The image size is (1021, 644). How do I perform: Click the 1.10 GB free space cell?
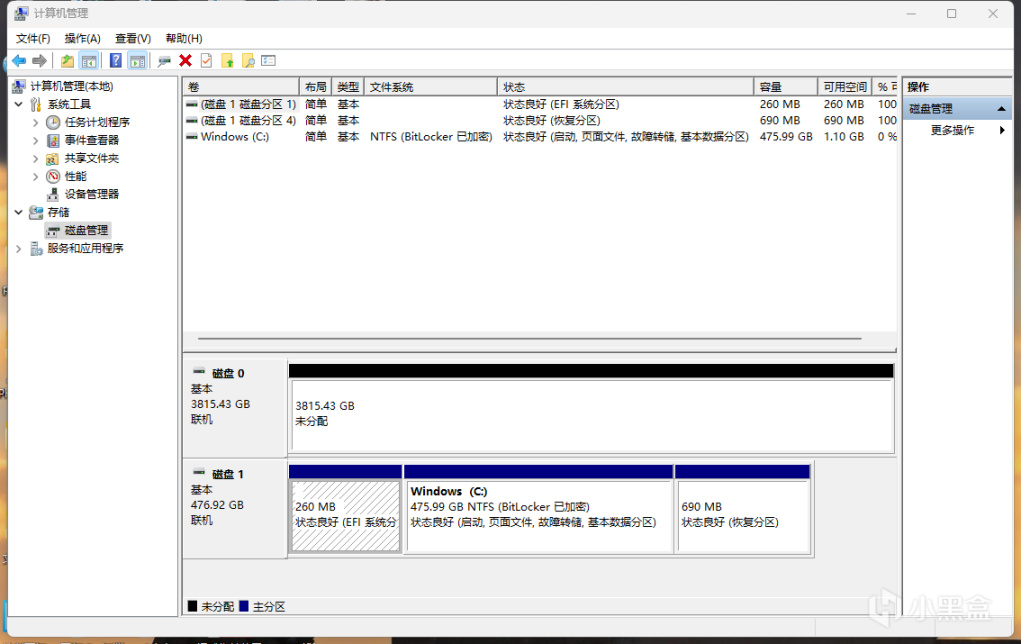[844, 137]
